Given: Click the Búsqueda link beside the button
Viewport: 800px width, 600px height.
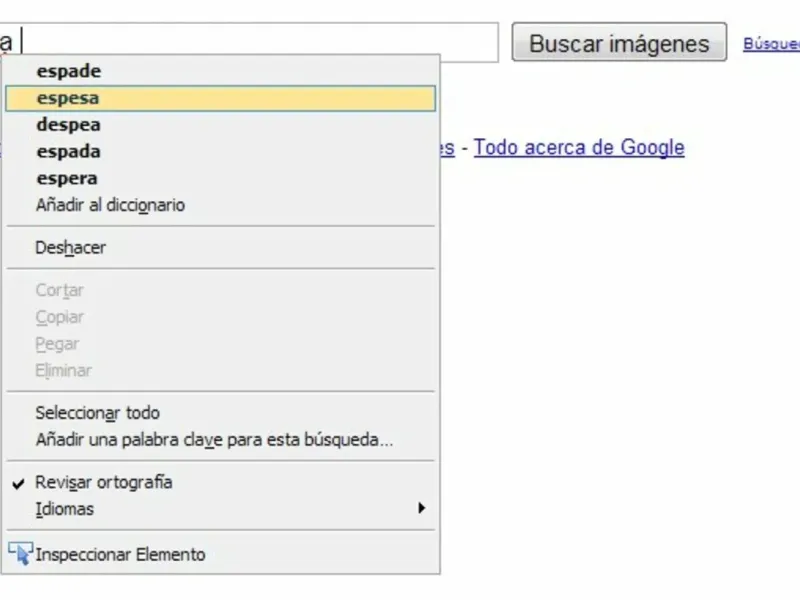Looking at the screenshot, I should point(771,44).
